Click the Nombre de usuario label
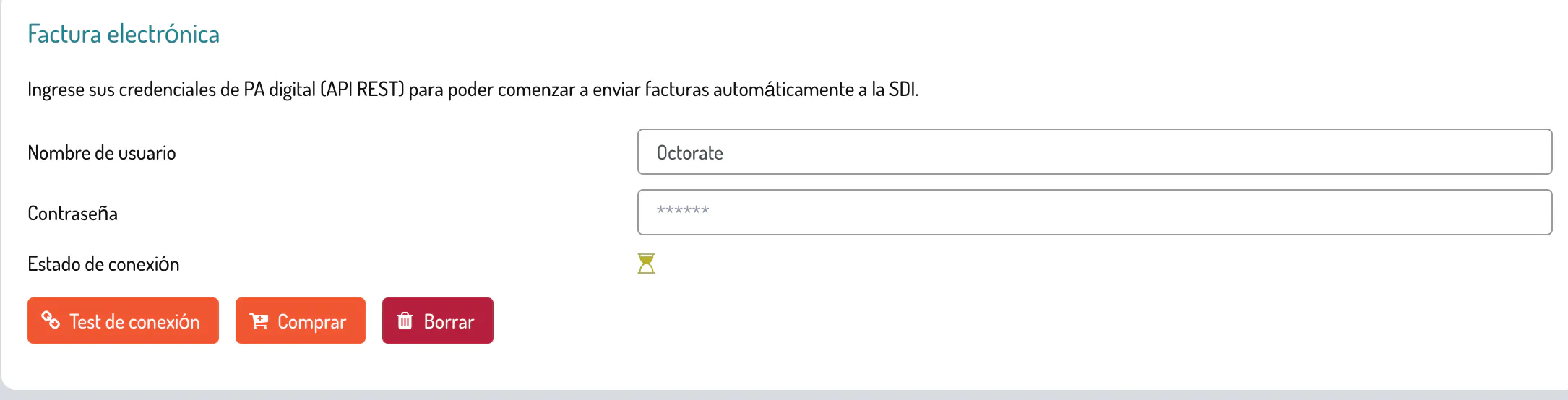 coord(102,153)
